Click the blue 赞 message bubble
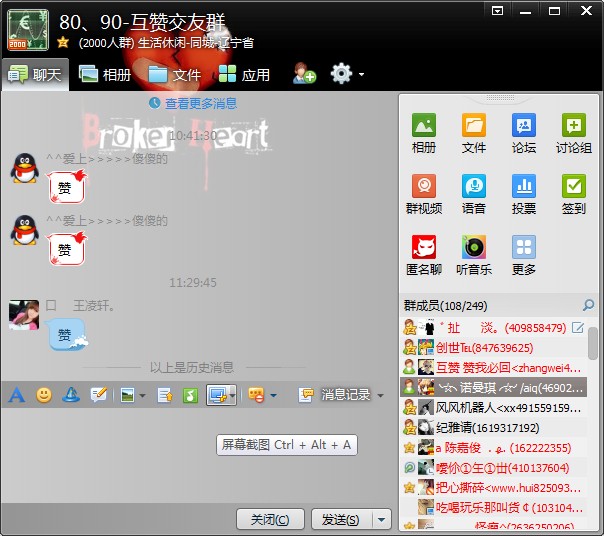Image resolution: width=604 pixels, height=536 pixels. pos(67,334)
